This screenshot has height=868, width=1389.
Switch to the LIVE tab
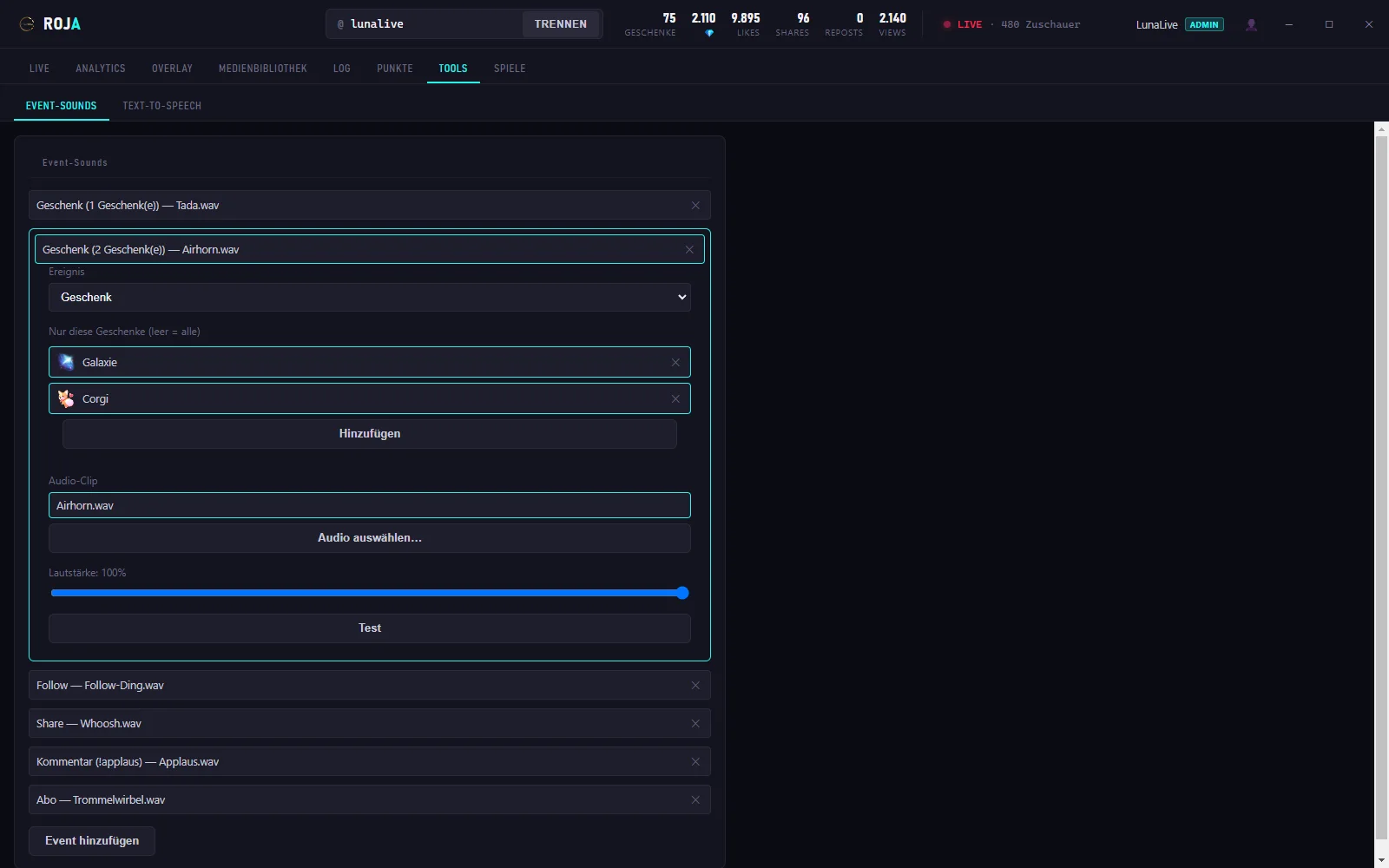click(x=39, y=69)
